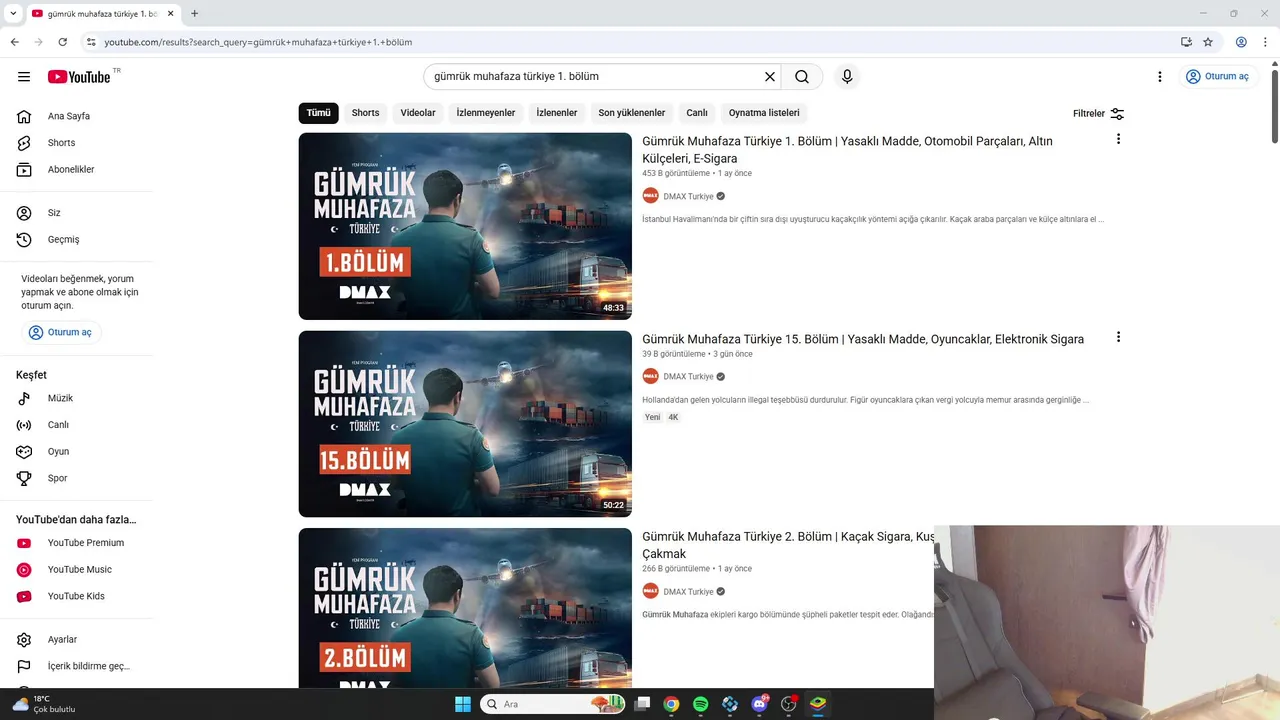Open the 15. Bölüm video thumbnail
This screenshot has height=720, width=1280.
pos(465,424)
